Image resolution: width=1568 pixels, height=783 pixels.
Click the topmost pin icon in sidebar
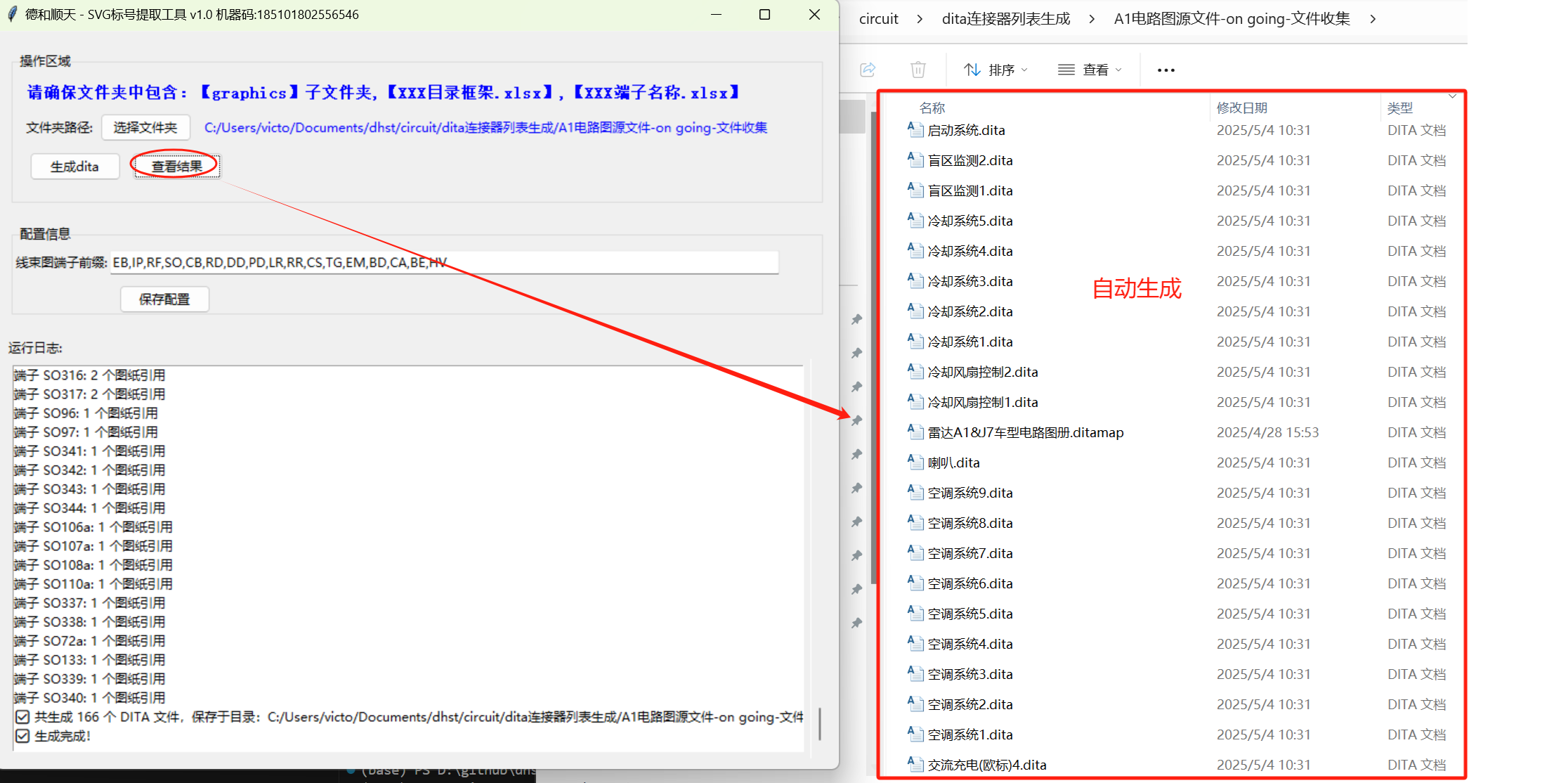pyautogui.click(x=856, y=320)
